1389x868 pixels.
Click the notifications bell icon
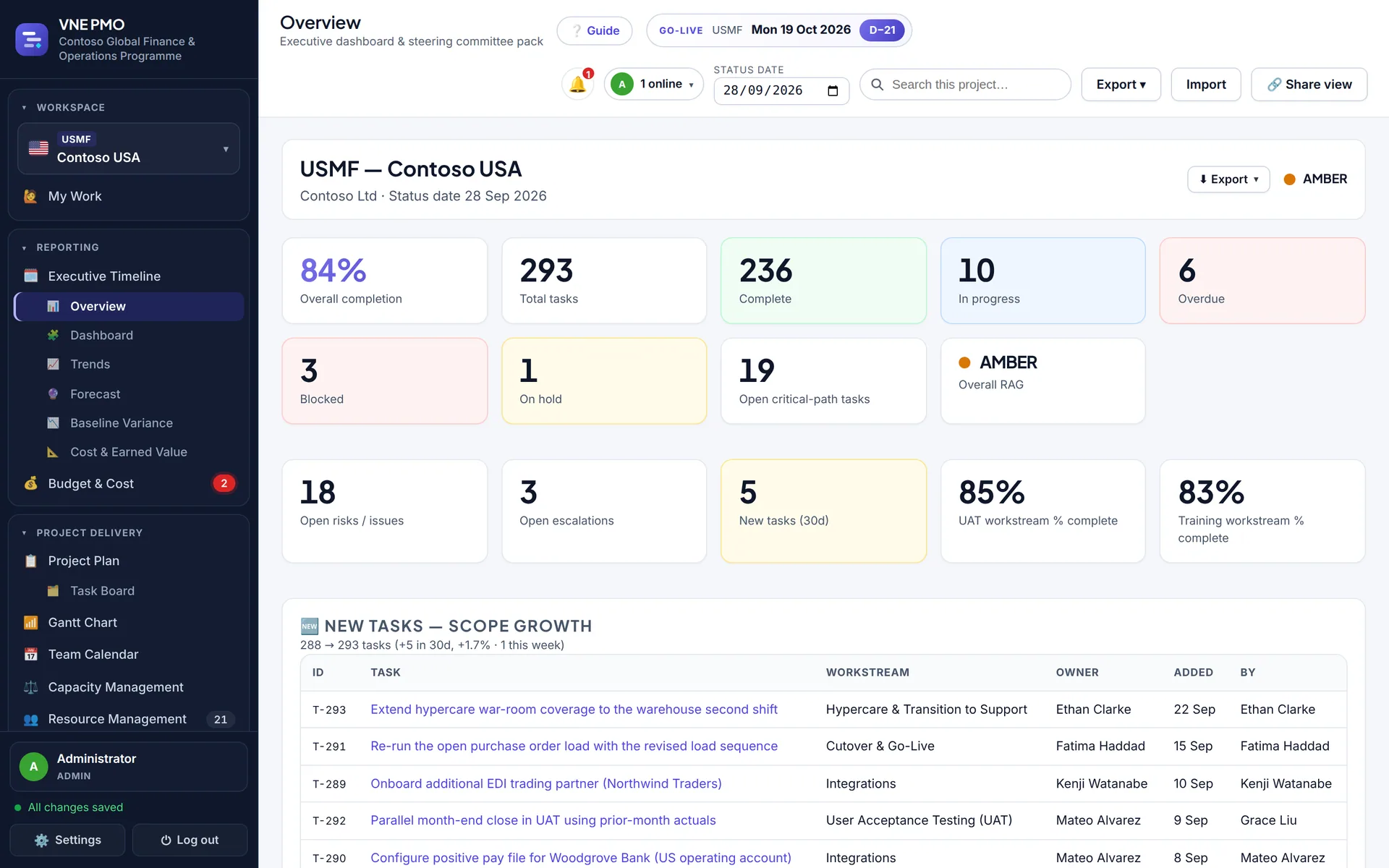pos(577,85)
